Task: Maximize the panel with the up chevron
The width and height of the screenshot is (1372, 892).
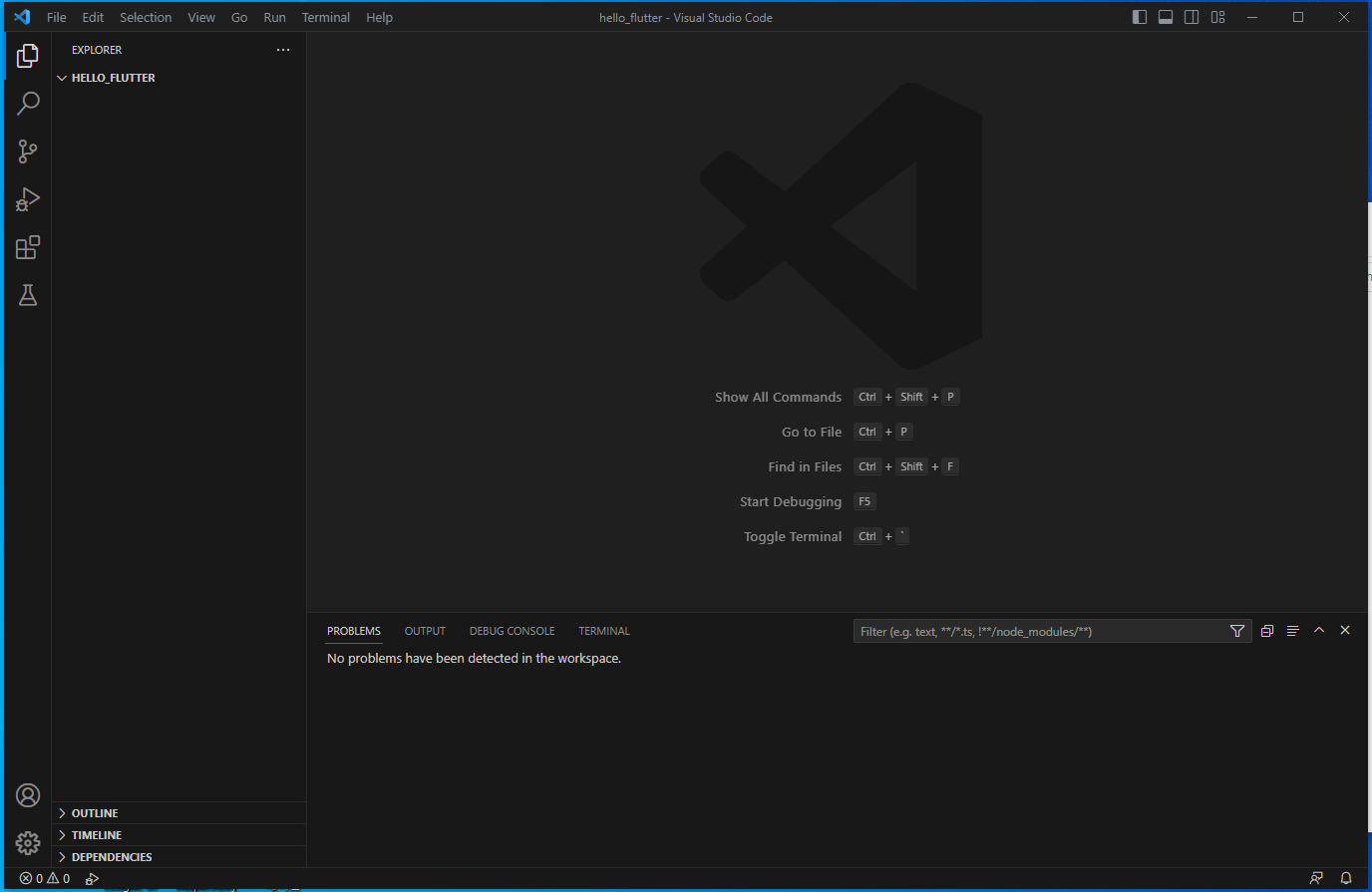Action: [1319, 631]
